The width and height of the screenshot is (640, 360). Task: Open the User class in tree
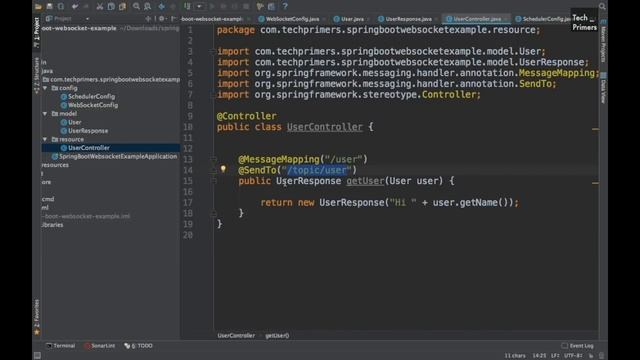[x=71, y=122]
